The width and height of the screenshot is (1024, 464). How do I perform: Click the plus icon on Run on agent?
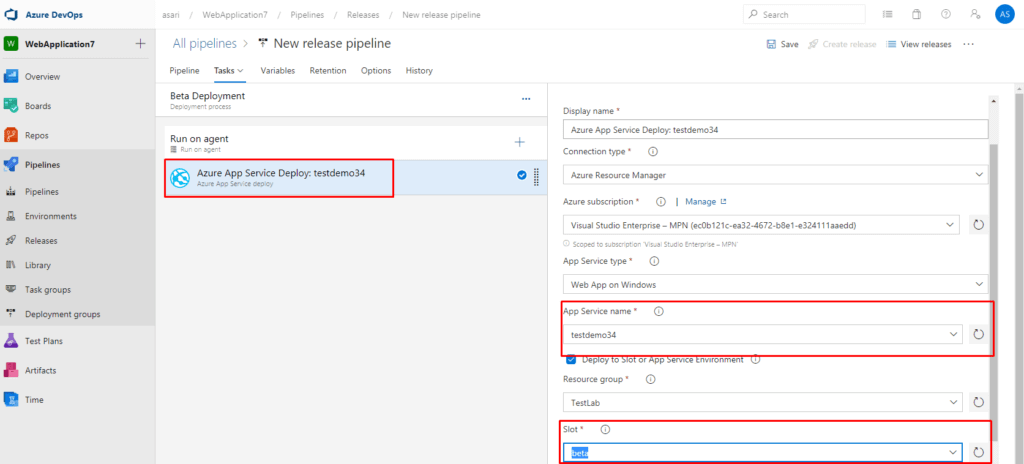[519, 142]
